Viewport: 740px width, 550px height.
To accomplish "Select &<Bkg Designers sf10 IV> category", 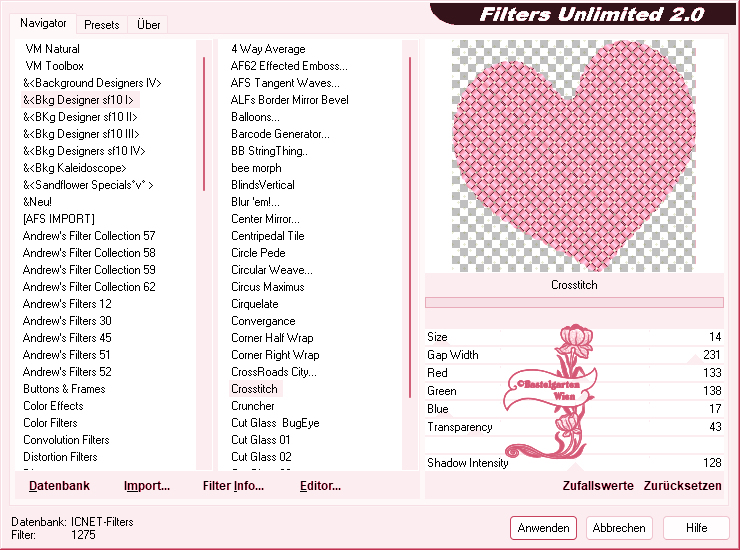I will tap(84, 151).
